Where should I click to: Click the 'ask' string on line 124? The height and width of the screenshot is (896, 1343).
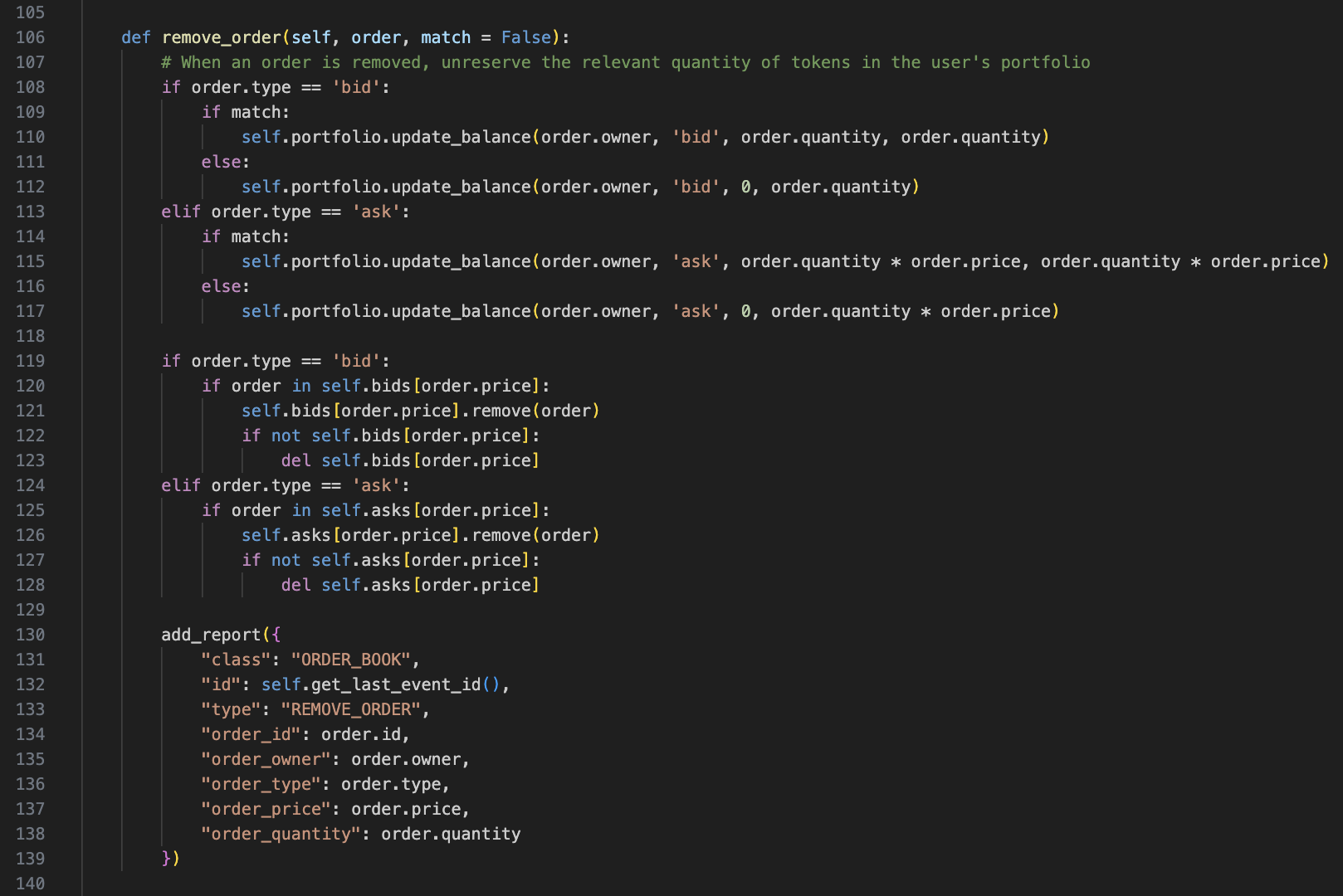coord(376,485)
